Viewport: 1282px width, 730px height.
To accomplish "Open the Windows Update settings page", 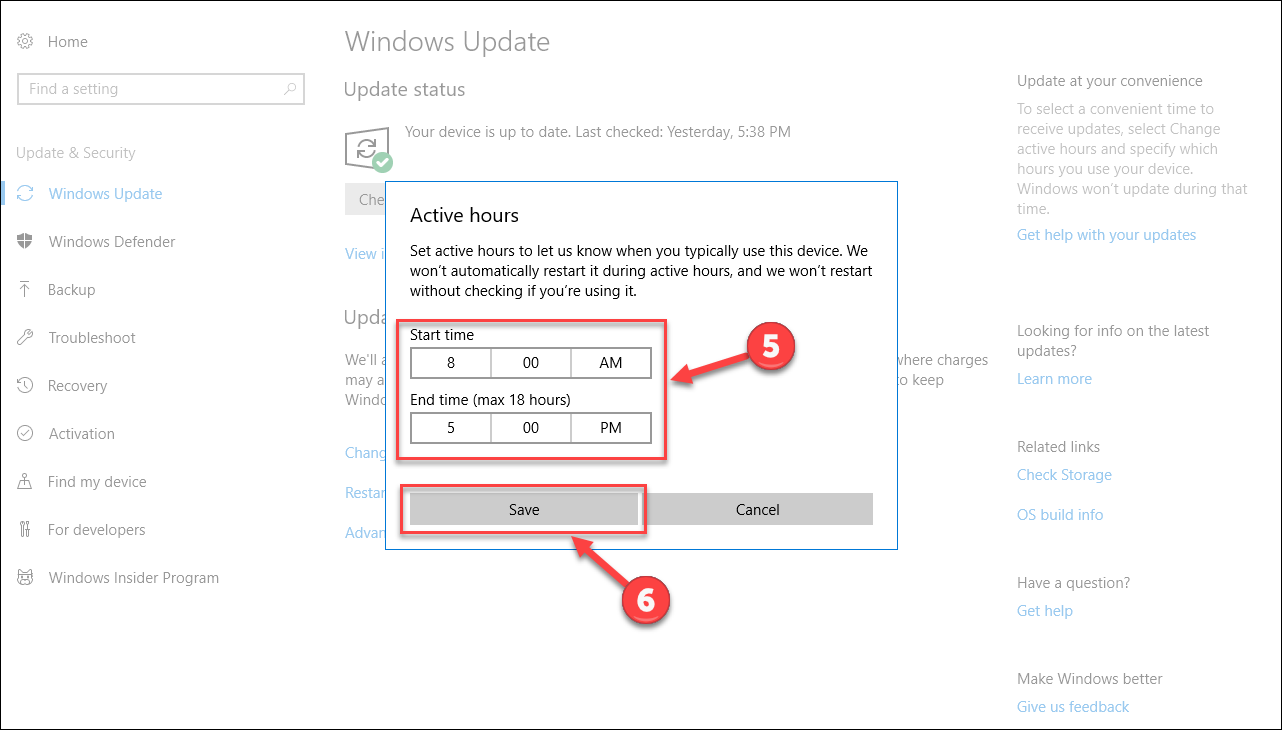I will pos(105,194).
